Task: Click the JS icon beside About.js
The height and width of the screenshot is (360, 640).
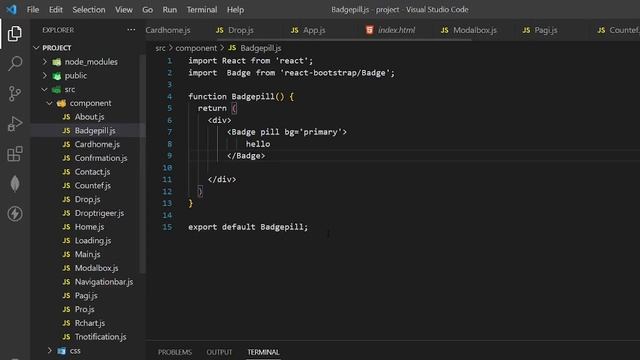Action: coord(66,117)
